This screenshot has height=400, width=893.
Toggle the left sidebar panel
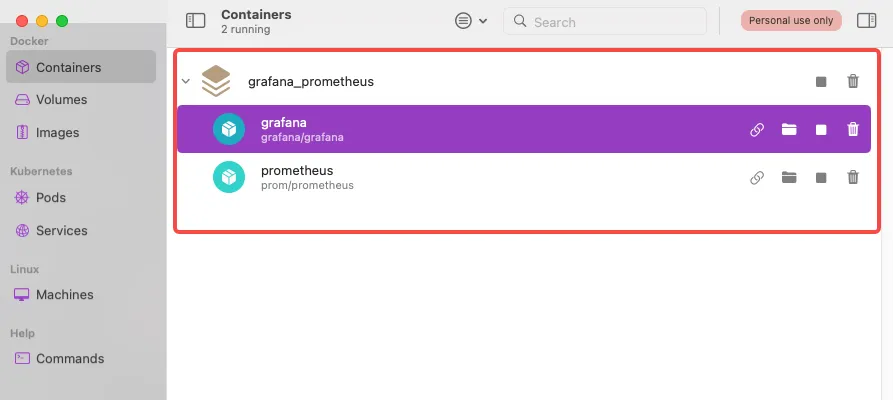pyautogui.click(x=195, y=21)
